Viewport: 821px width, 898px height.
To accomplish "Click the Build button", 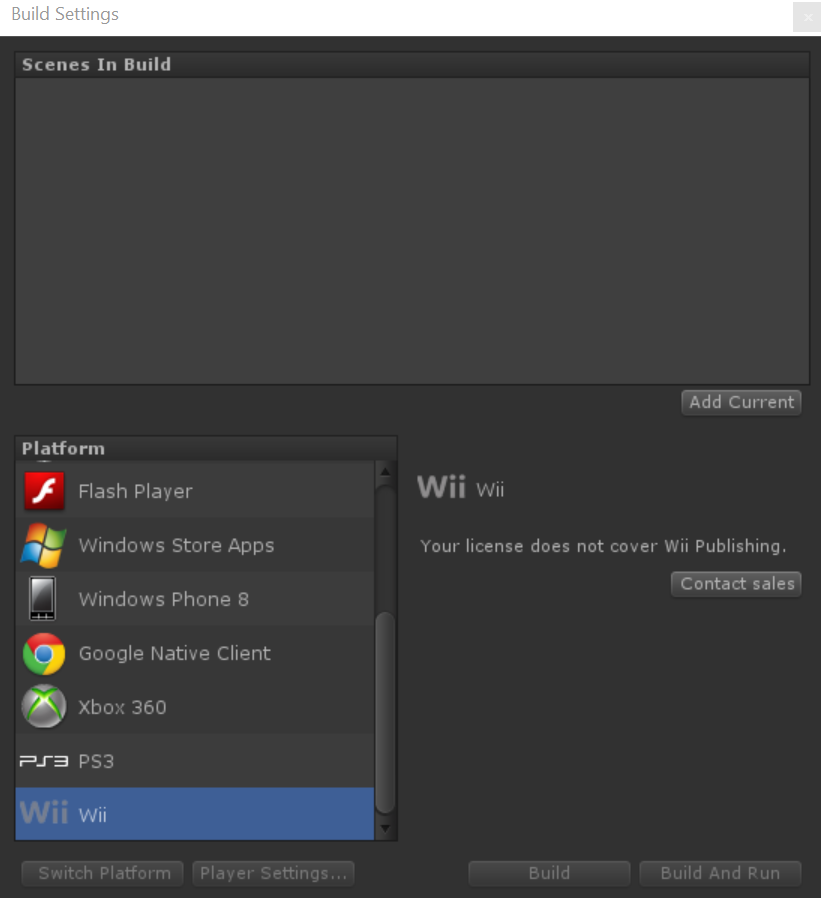I will 549,873.
